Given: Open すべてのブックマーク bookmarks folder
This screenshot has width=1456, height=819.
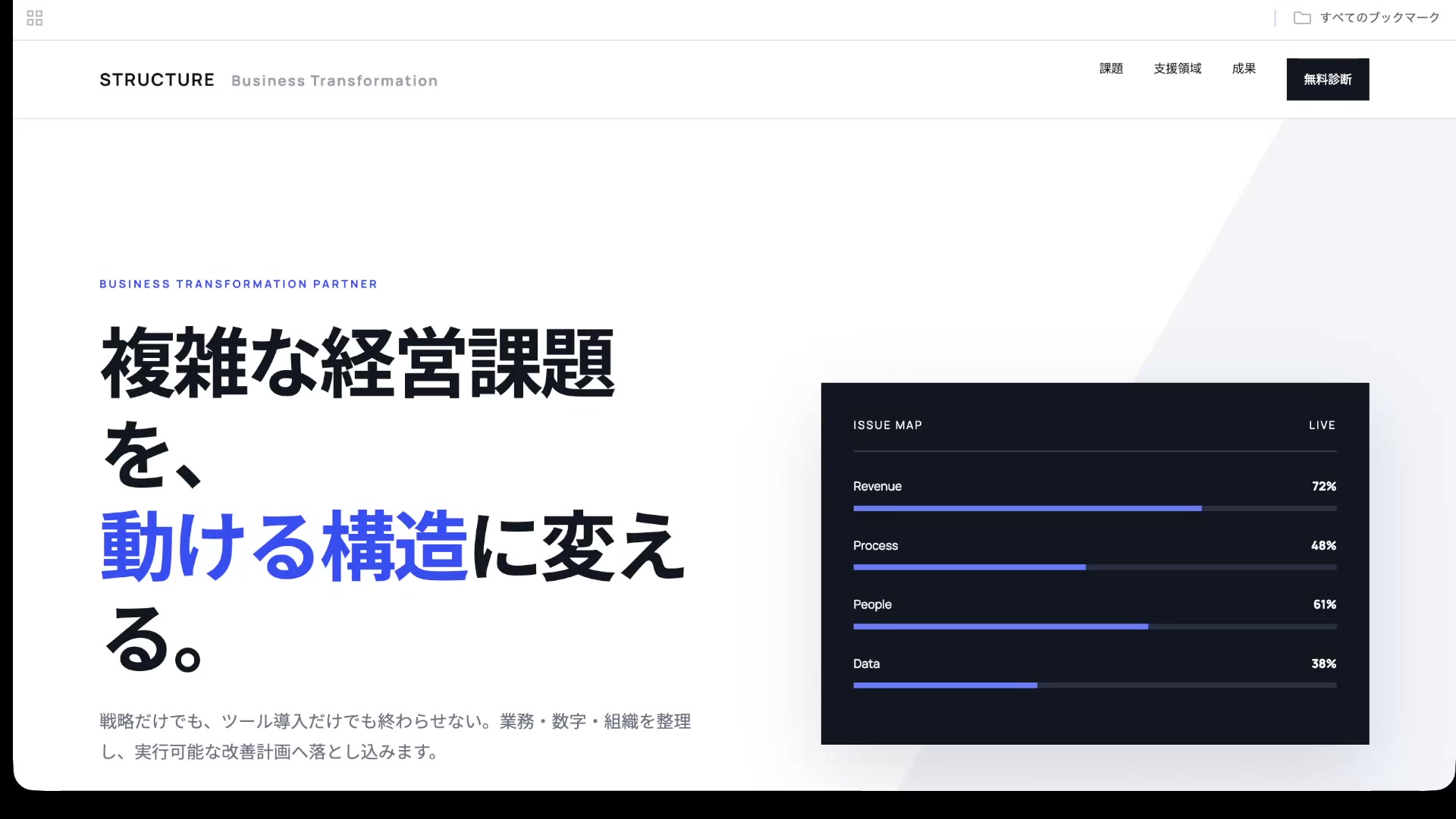Looking at the screenshot, I should (1367, 17).
